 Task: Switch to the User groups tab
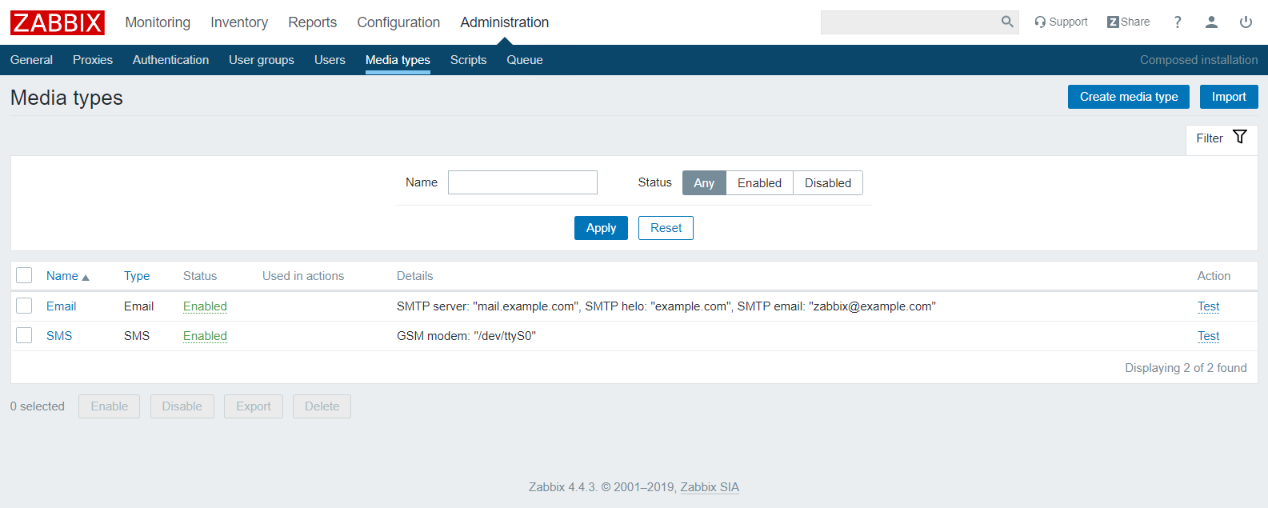[x=261, y=60]
